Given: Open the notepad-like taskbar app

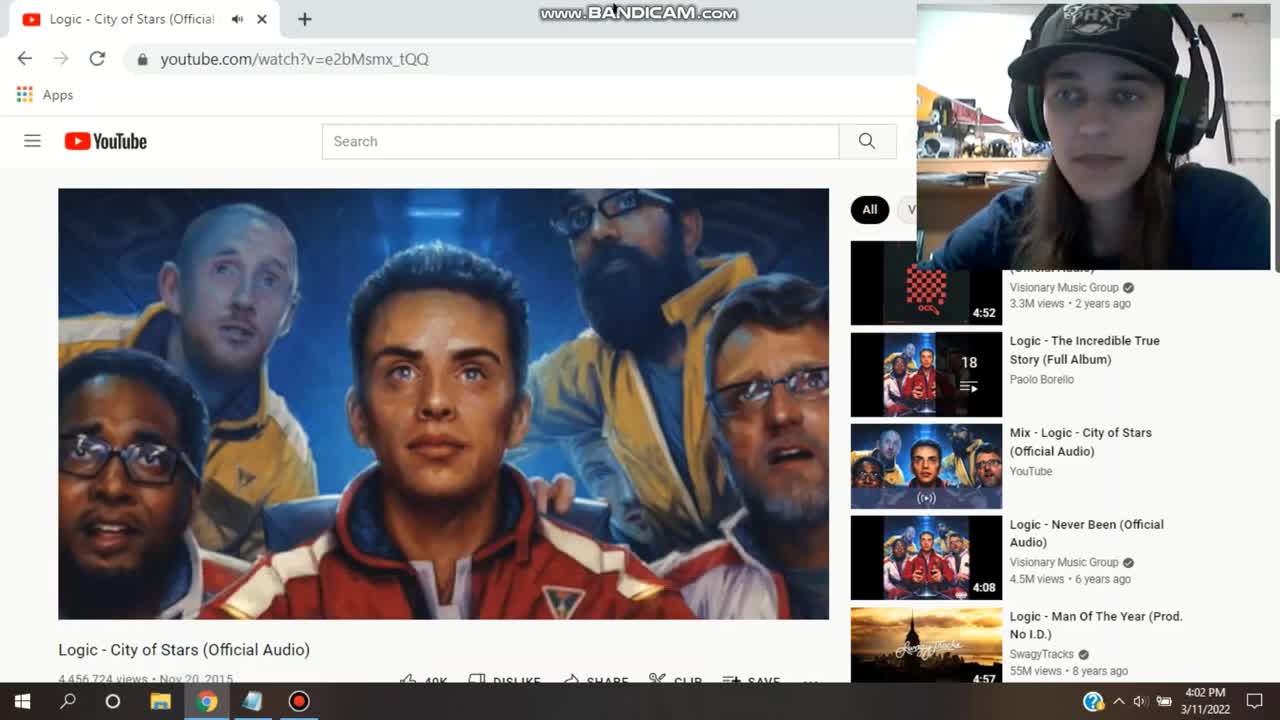Looking at the screenshot, I should pos(252,701).
